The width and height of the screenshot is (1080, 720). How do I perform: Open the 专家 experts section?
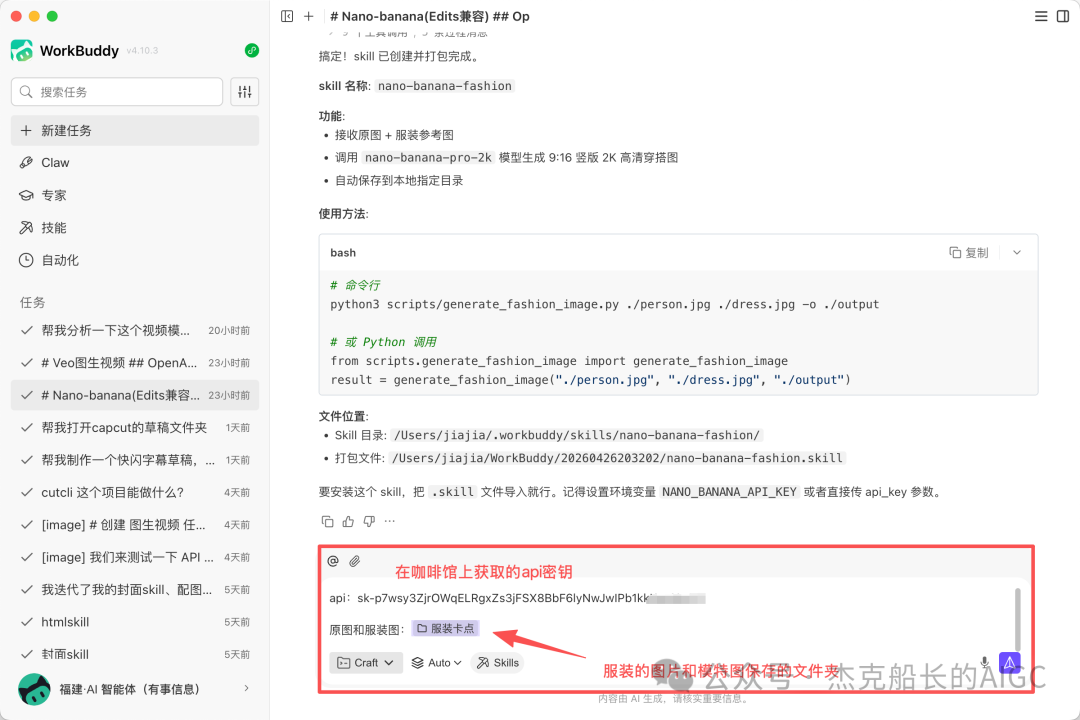[135, 195]
